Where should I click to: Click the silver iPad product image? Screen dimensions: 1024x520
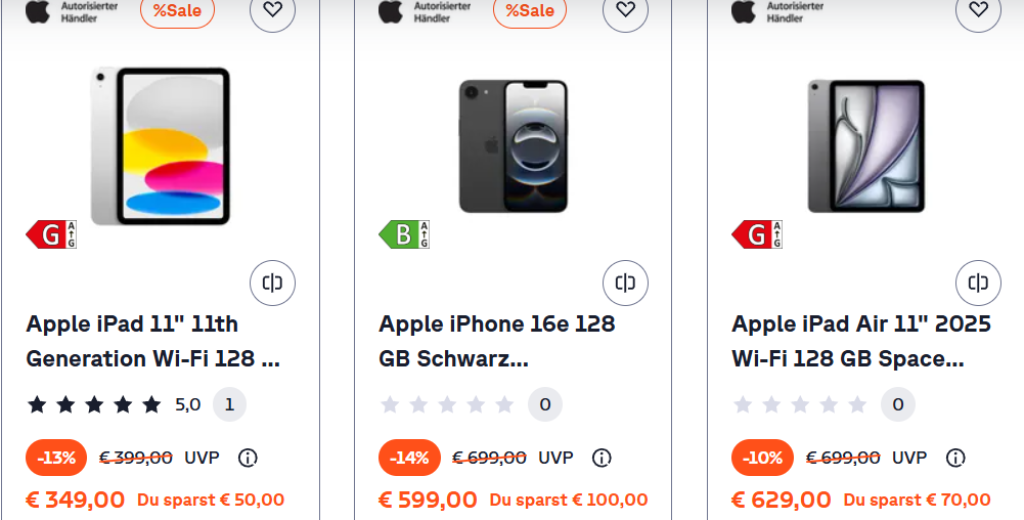click(x=160, y=146)
